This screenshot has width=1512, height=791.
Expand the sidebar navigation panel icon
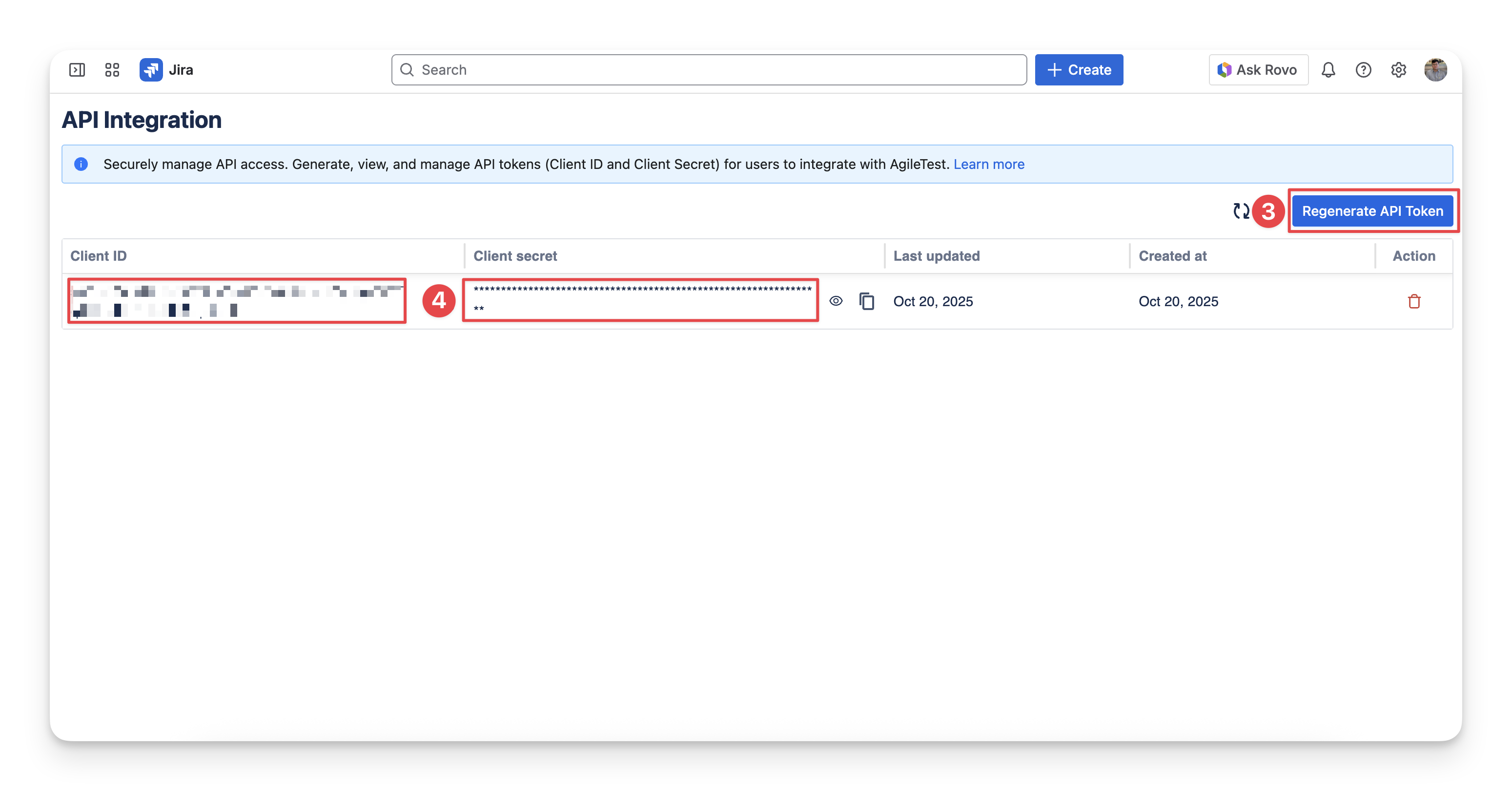point(77,70)
